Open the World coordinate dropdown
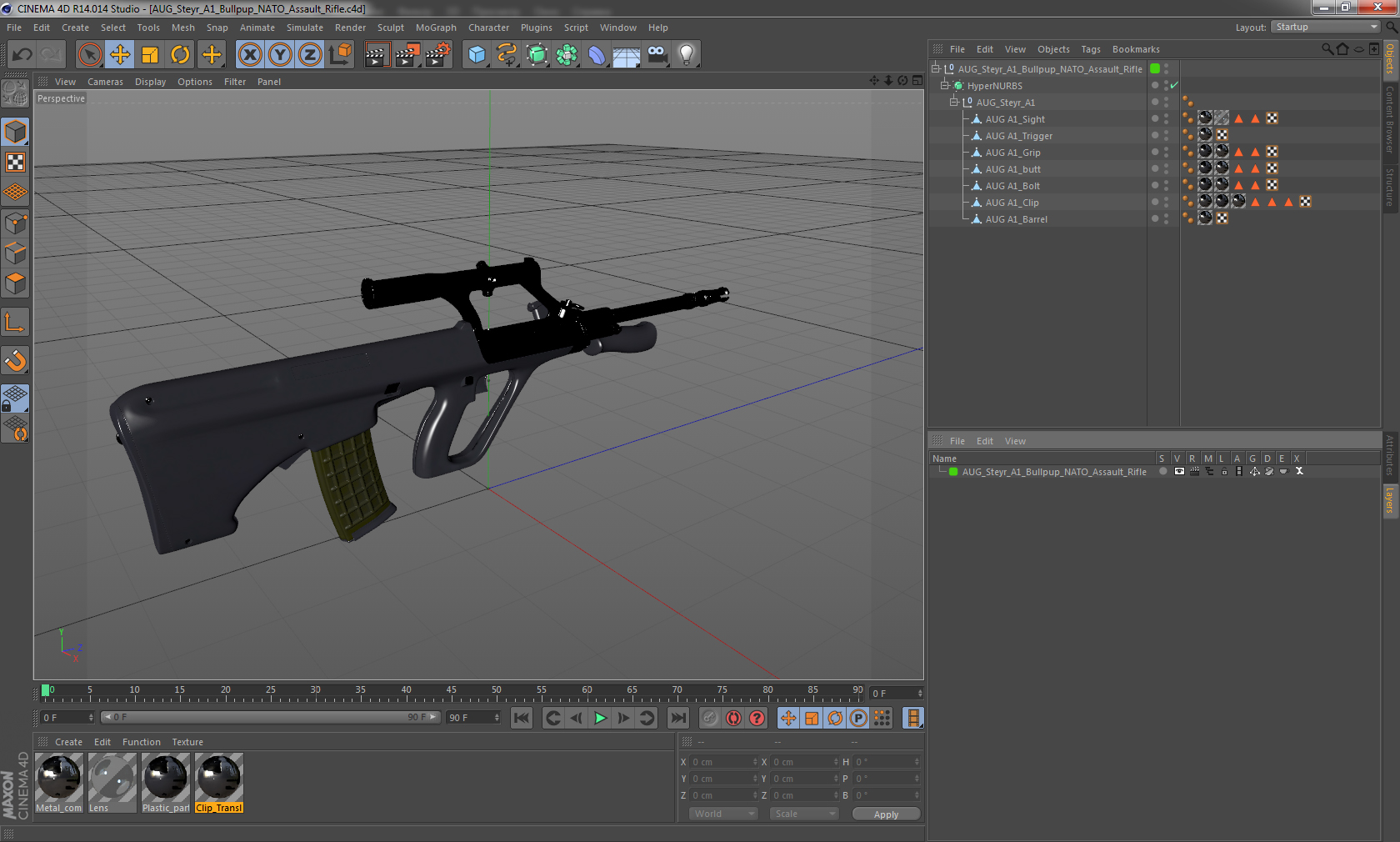1400x842 pixels. point(723,814)
